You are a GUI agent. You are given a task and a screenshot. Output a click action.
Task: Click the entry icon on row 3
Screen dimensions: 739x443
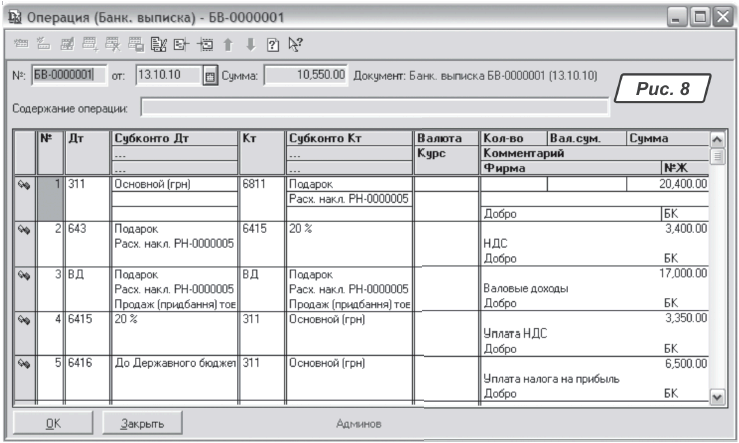point(24,274)
